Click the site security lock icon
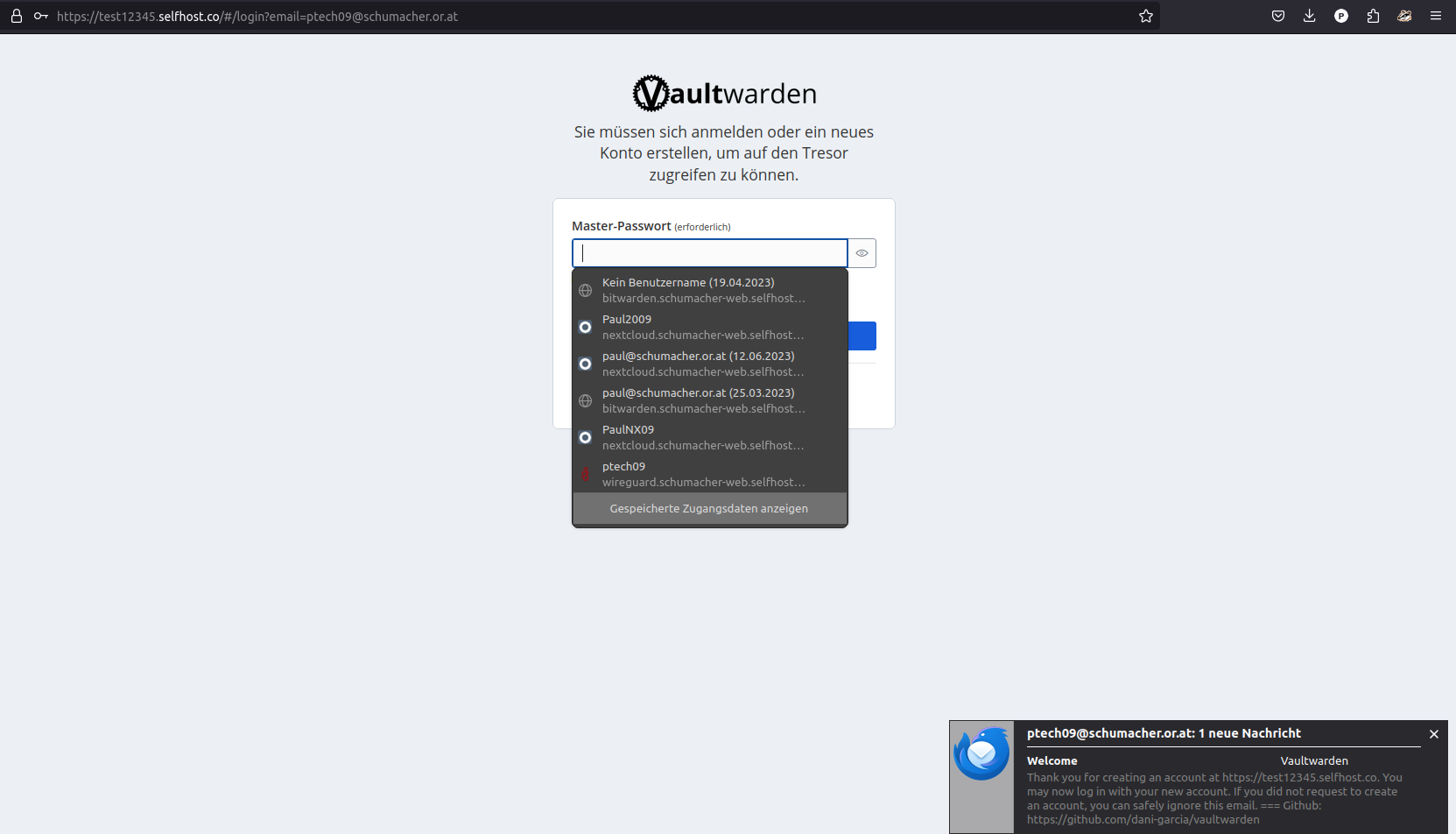The image size is (1456, 834). point(16,16)
